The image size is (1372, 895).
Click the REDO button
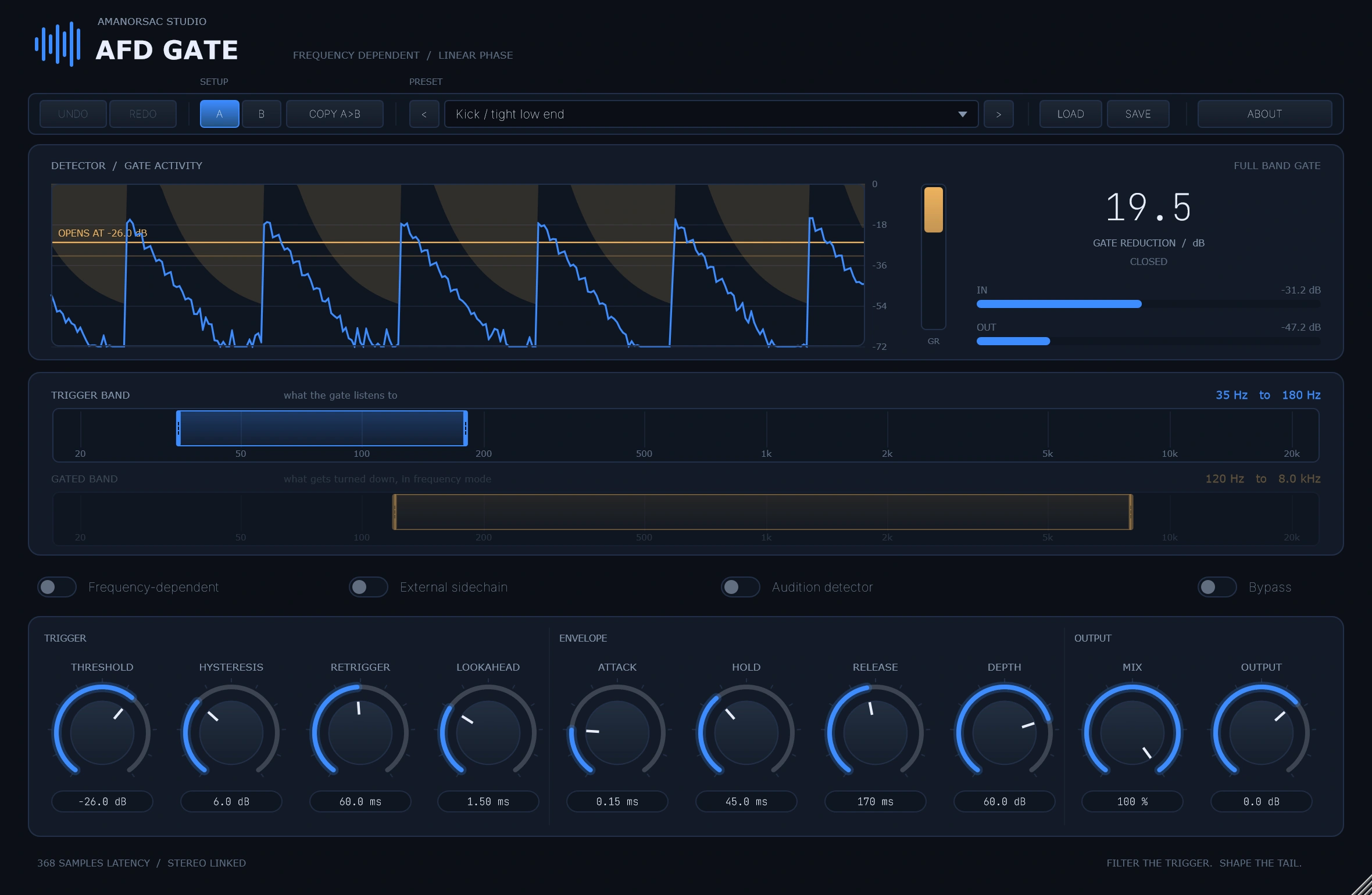pyautogui.click(x=142, y=114)
